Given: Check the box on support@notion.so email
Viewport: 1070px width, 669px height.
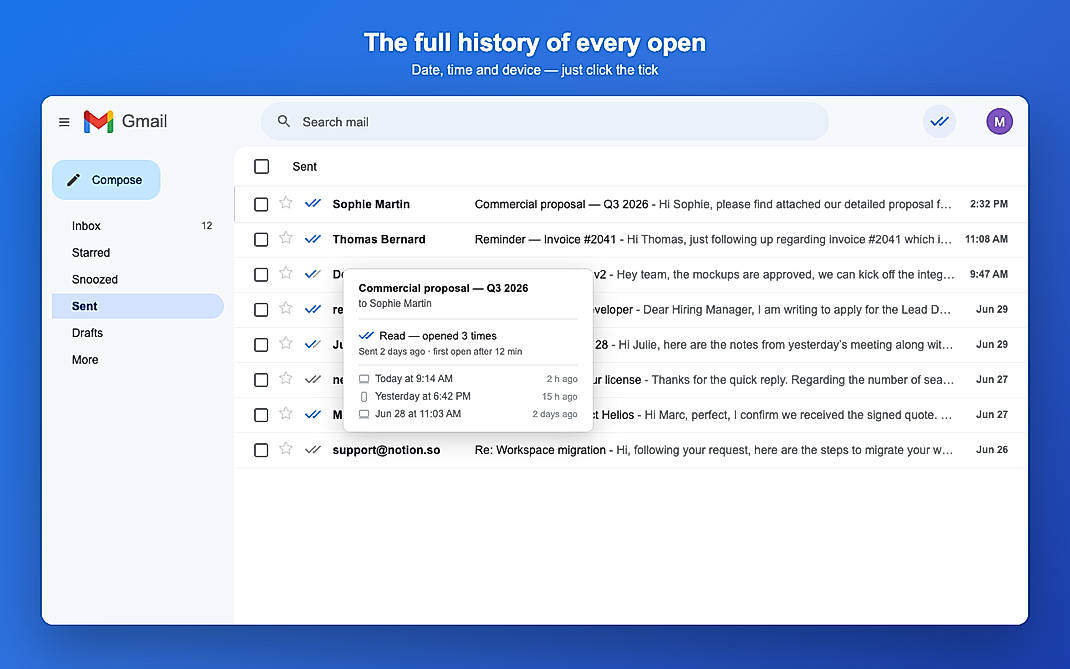Looking at the screenshot, I should [261, 451].
